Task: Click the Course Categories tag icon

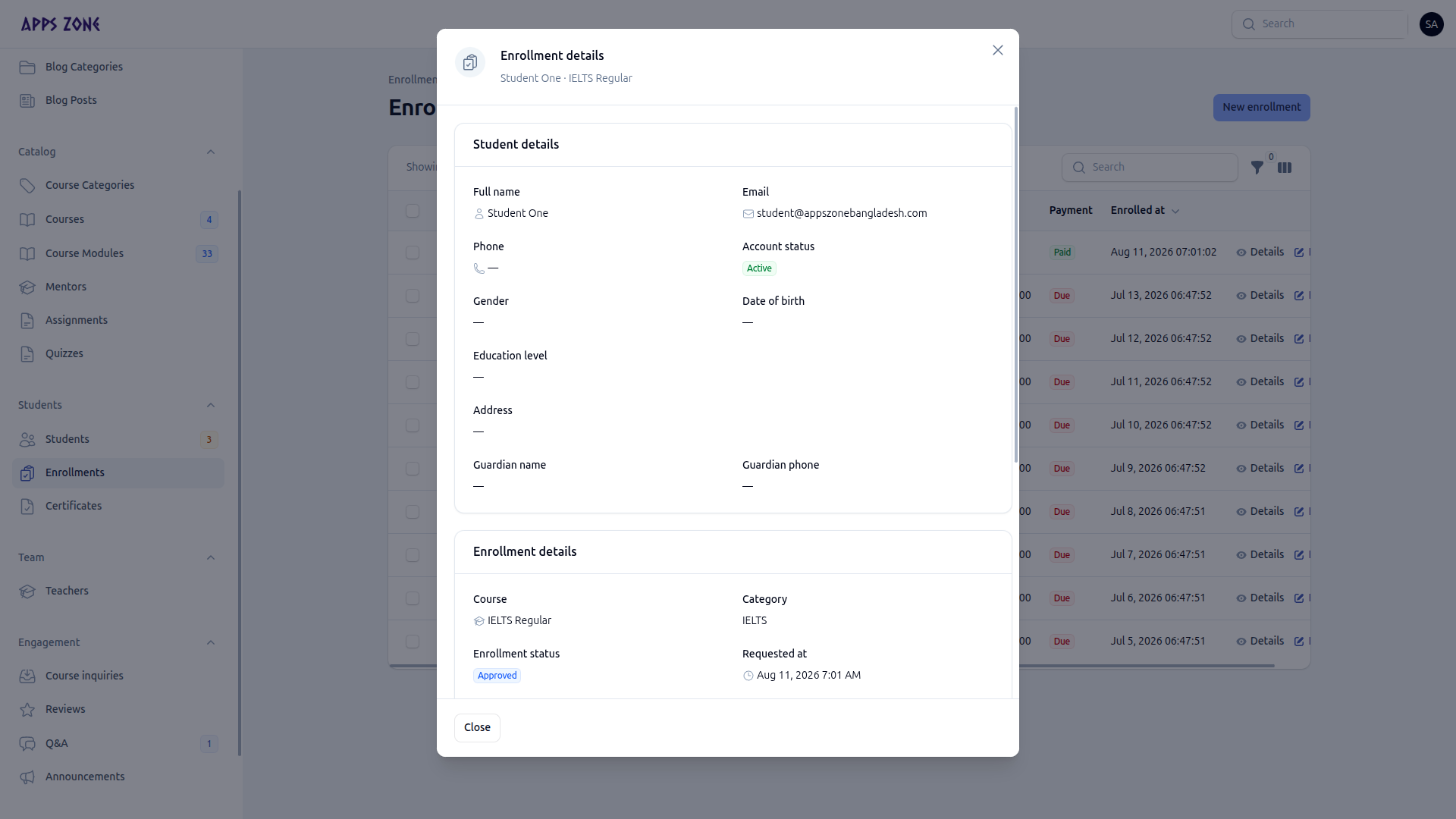Action: pos(27,185)
